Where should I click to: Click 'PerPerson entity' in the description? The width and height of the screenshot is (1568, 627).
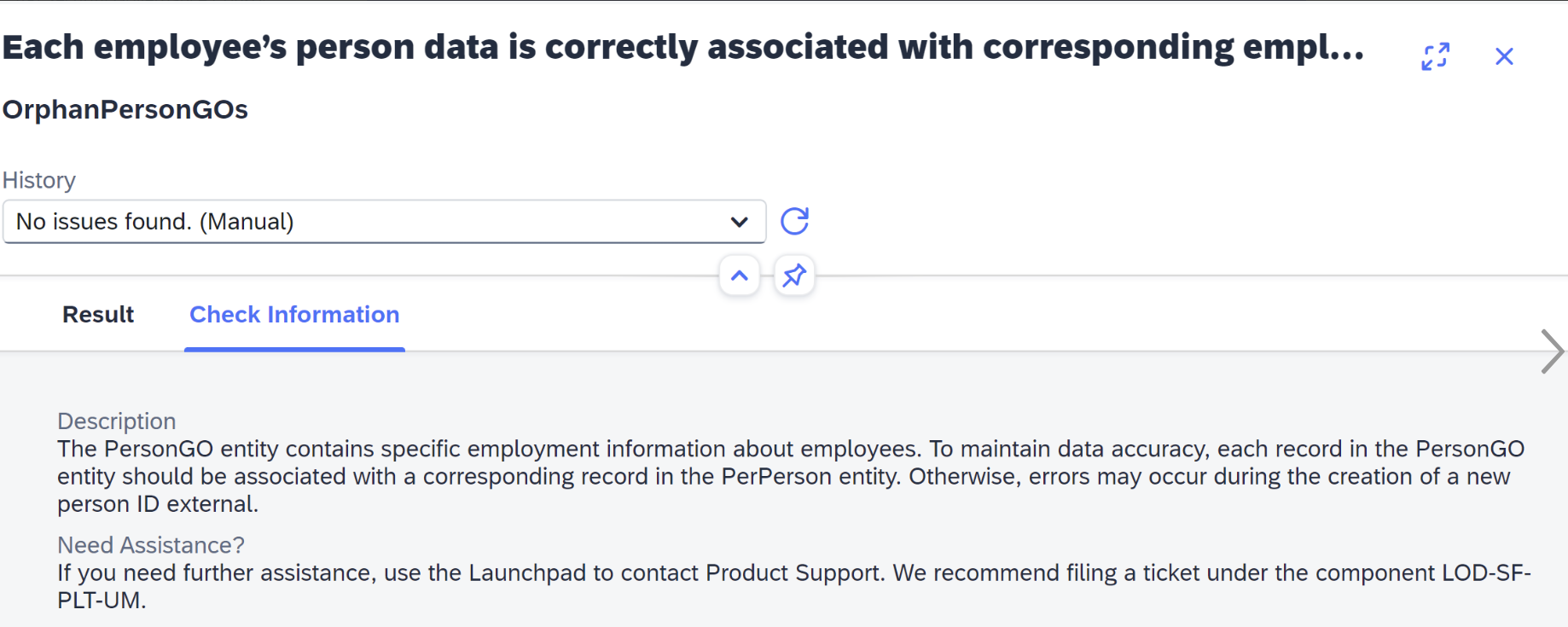pyautogui.click(x=810, y=477)
